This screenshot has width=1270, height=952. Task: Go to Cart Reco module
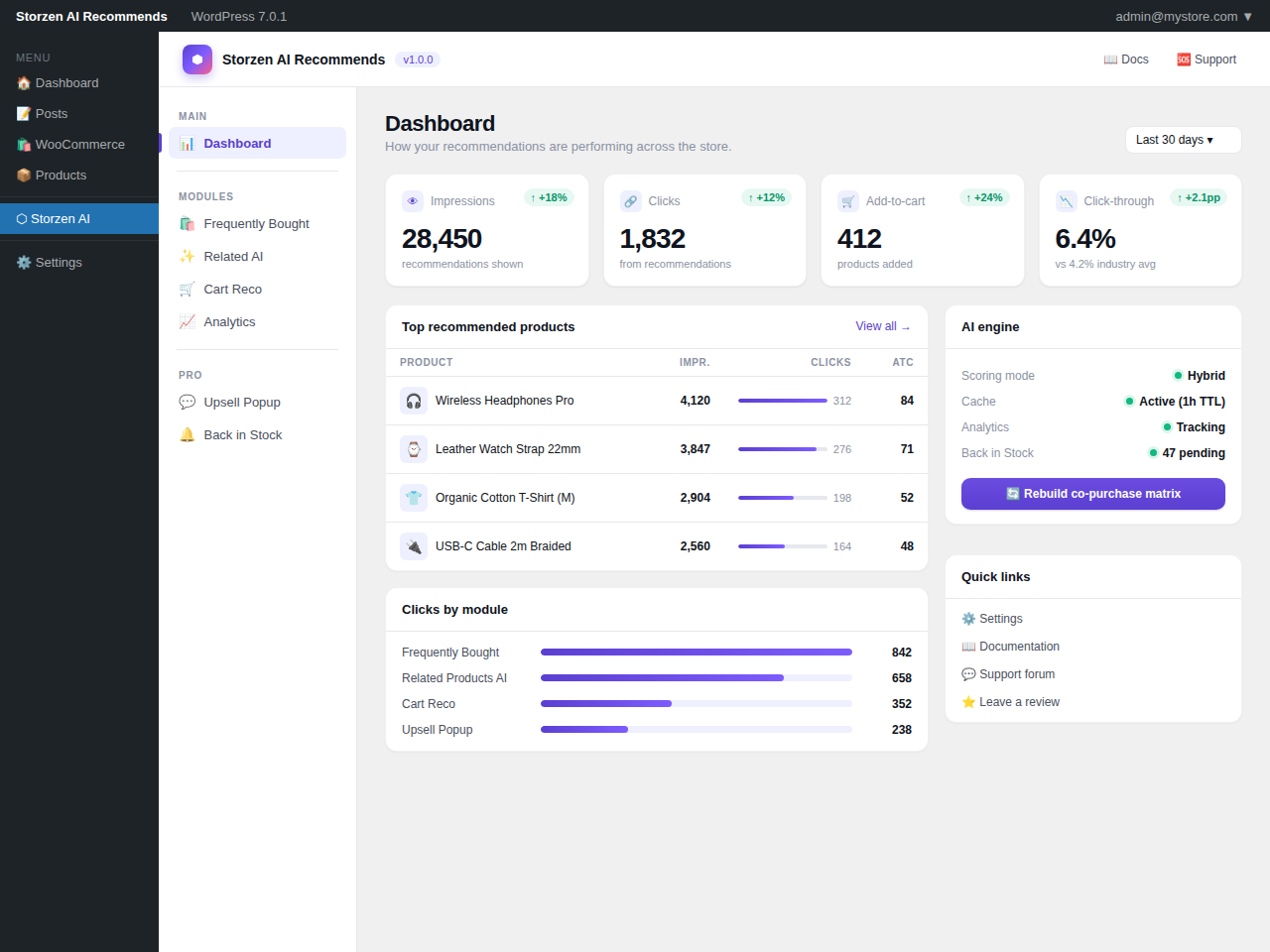257,290
